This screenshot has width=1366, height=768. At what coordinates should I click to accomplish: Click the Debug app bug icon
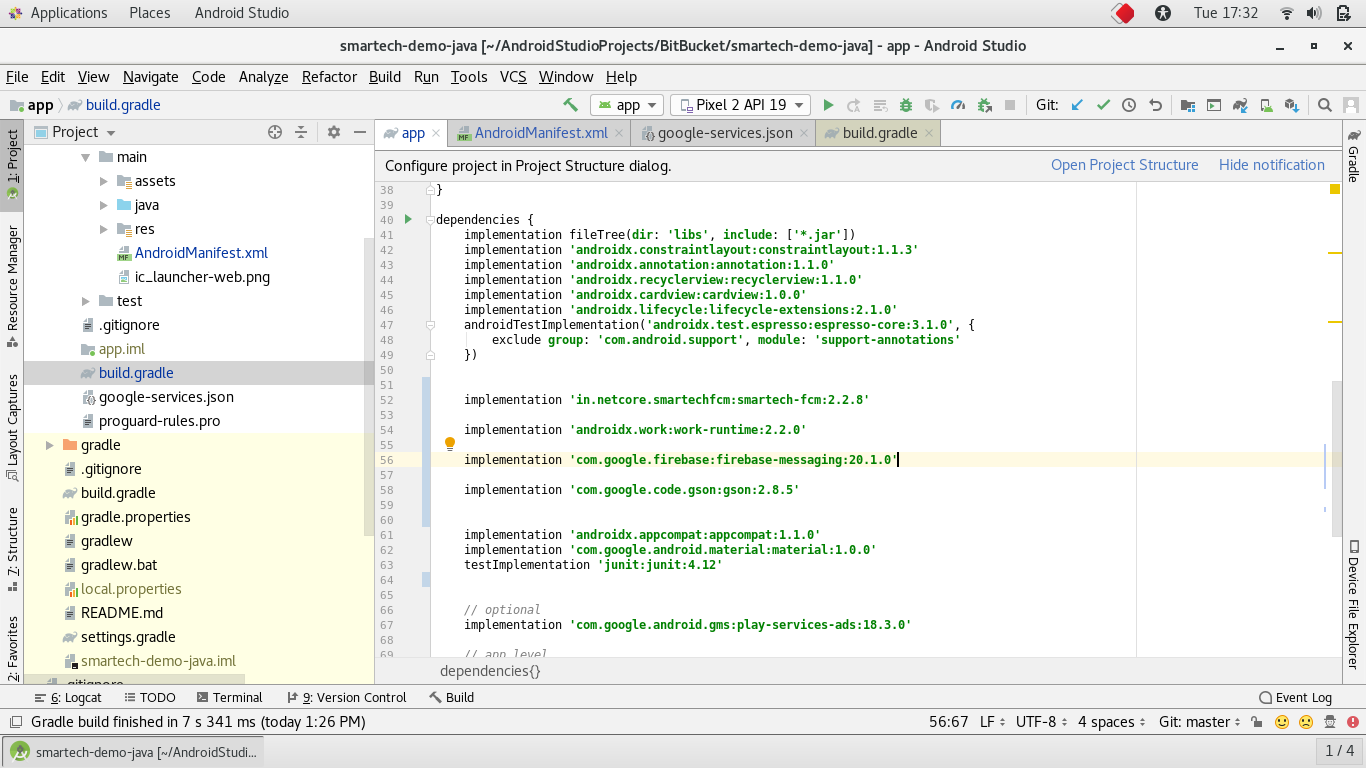click(906, 105)
